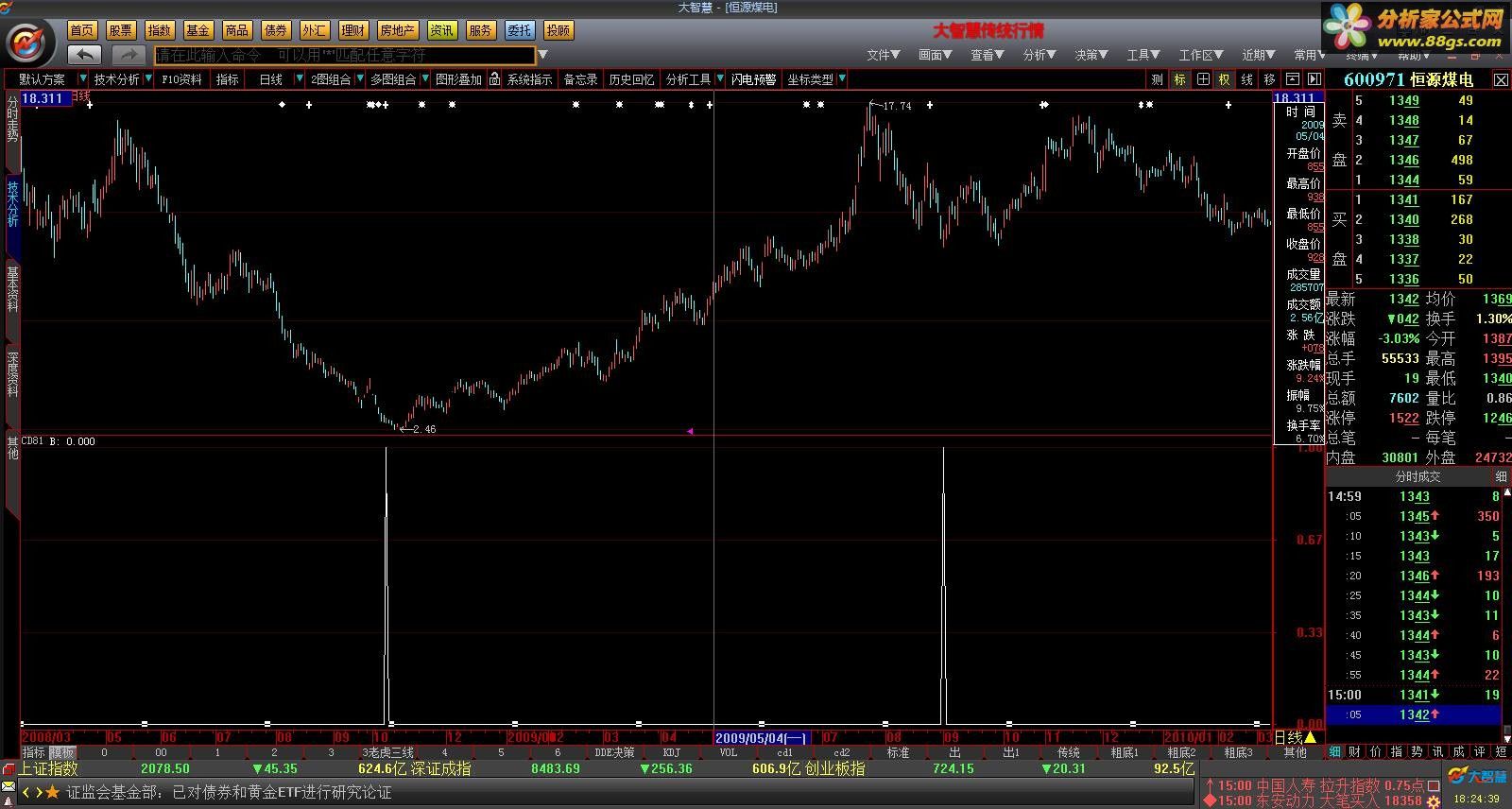The height and width of the screenshot is (809, 1512).
Task: Click the star icon in news ticker
Action: coord(53,792)
